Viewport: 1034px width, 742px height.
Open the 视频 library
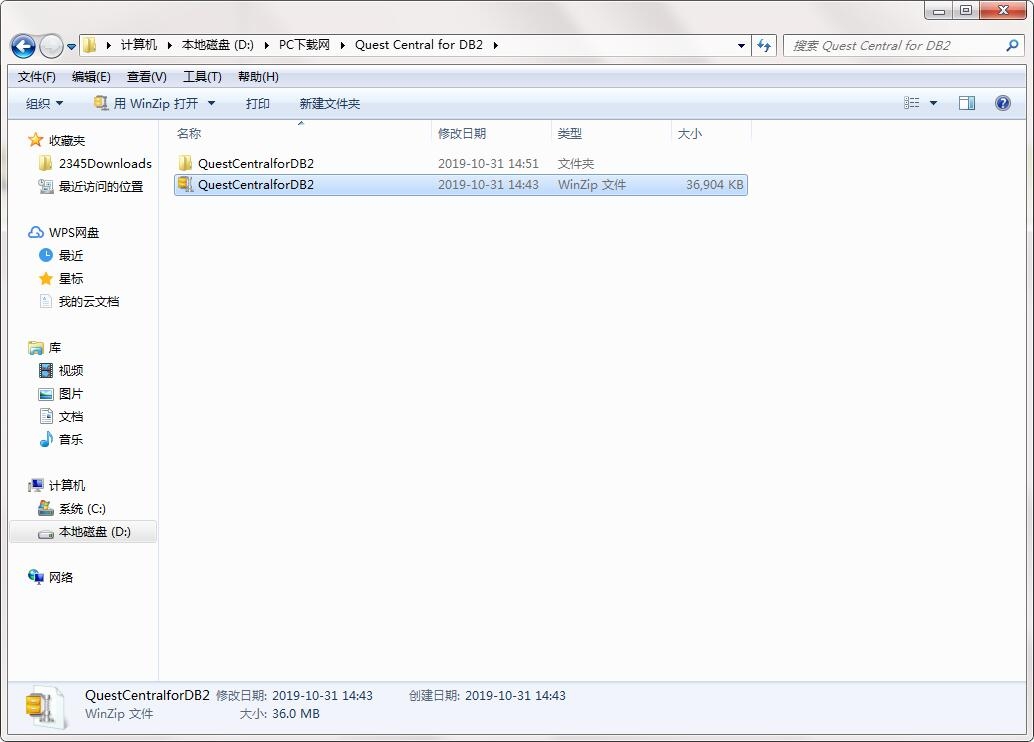pos(61,371)
